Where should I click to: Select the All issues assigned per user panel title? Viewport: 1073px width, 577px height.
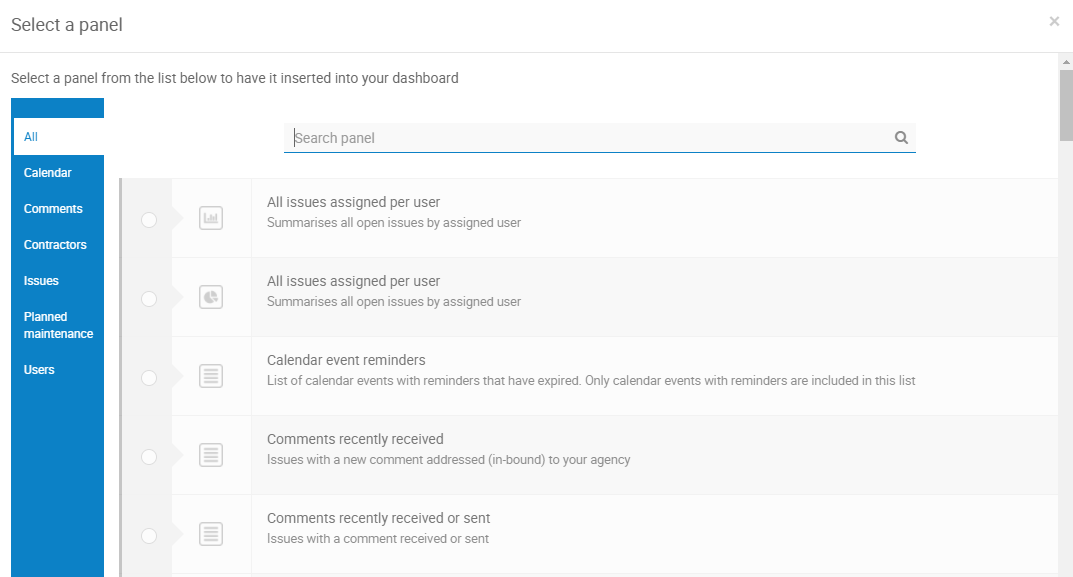pyautogui.click(x=353, y=201)
